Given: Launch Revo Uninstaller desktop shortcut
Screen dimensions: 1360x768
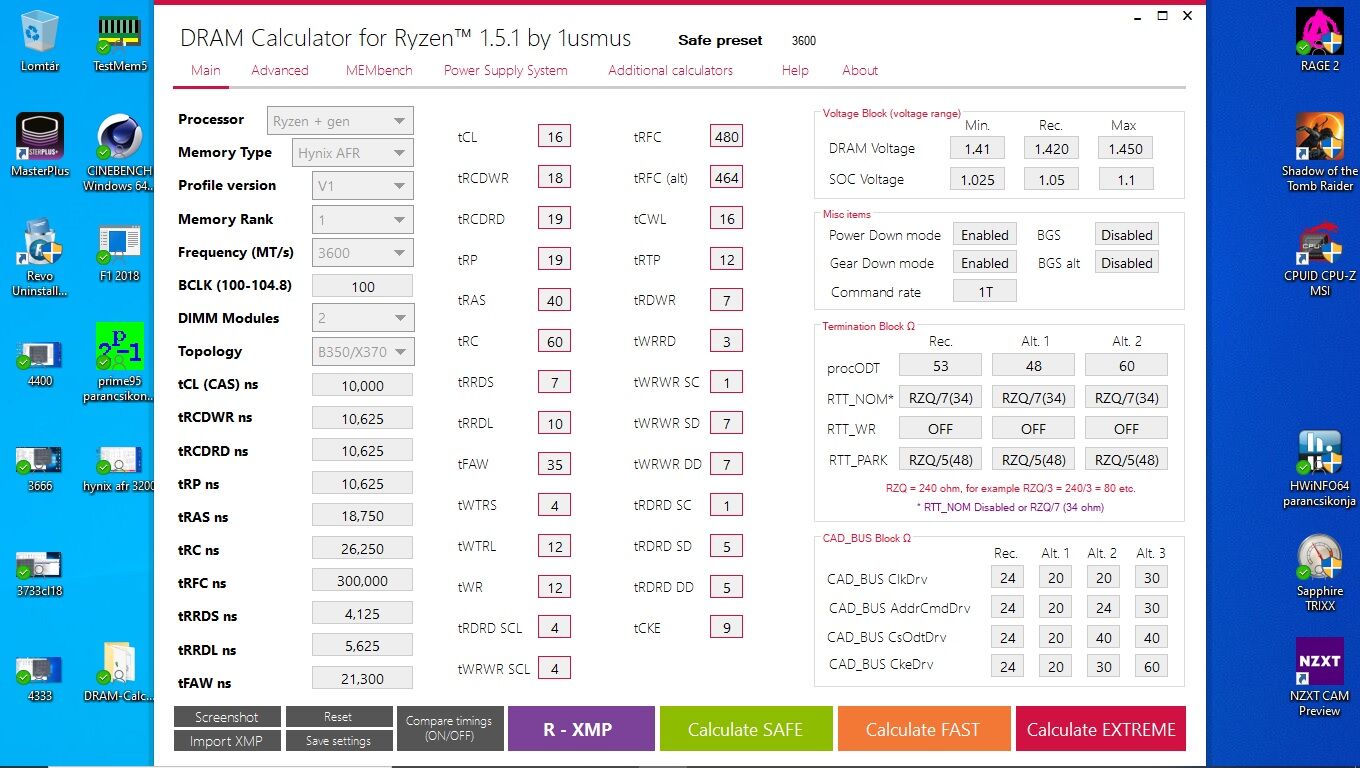Looking at the screenshot, I should coord(40,257).
